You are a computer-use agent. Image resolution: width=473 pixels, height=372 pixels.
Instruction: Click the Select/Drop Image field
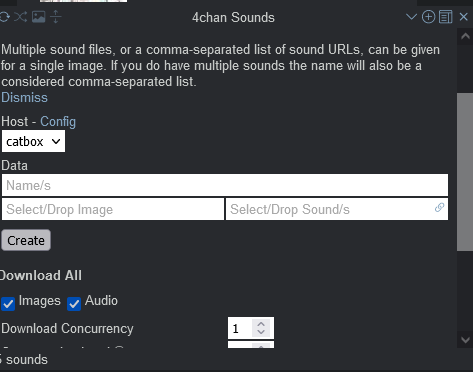[x=113, y=209]
